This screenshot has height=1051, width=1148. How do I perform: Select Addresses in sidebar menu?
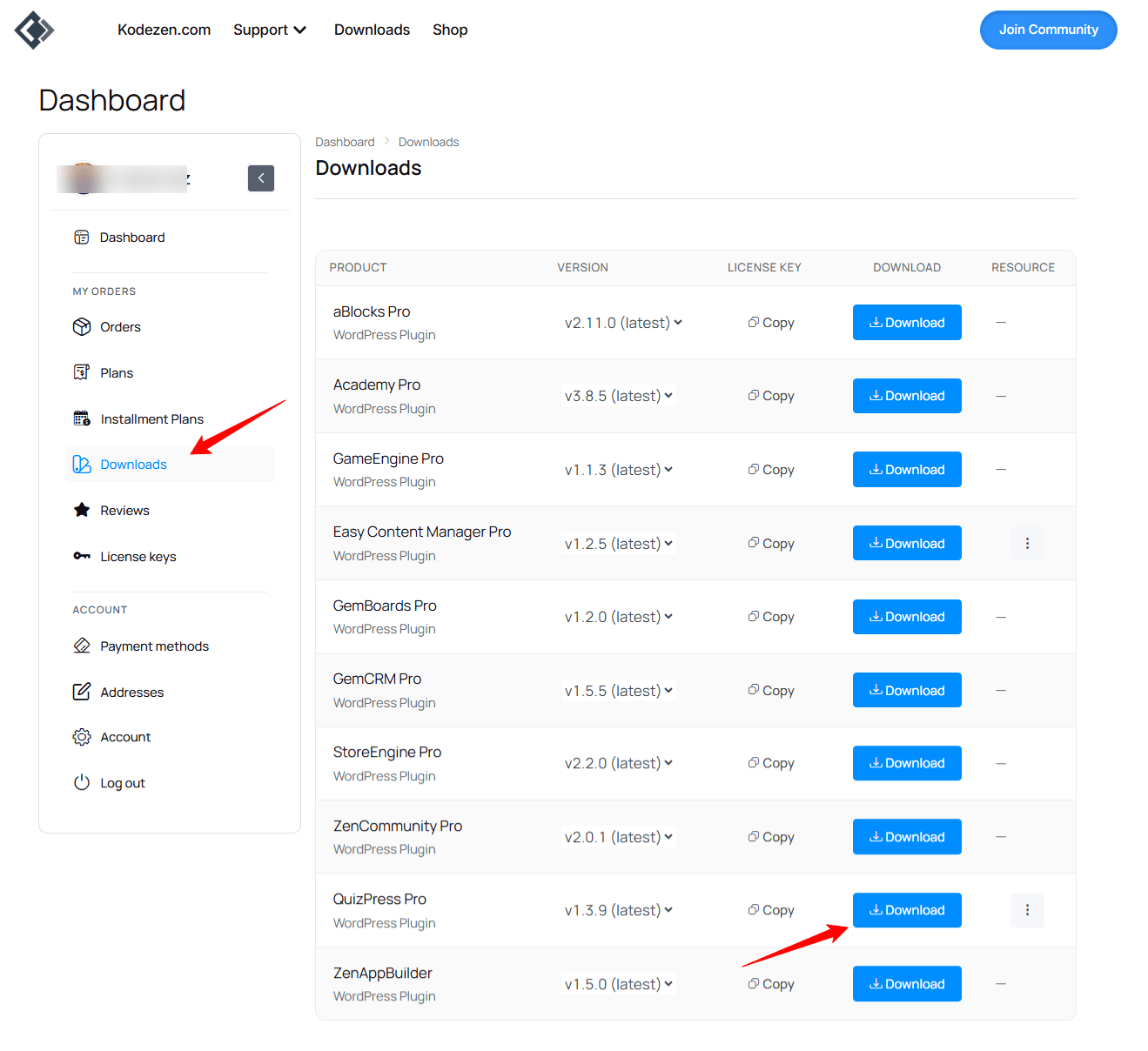point(170,693)
